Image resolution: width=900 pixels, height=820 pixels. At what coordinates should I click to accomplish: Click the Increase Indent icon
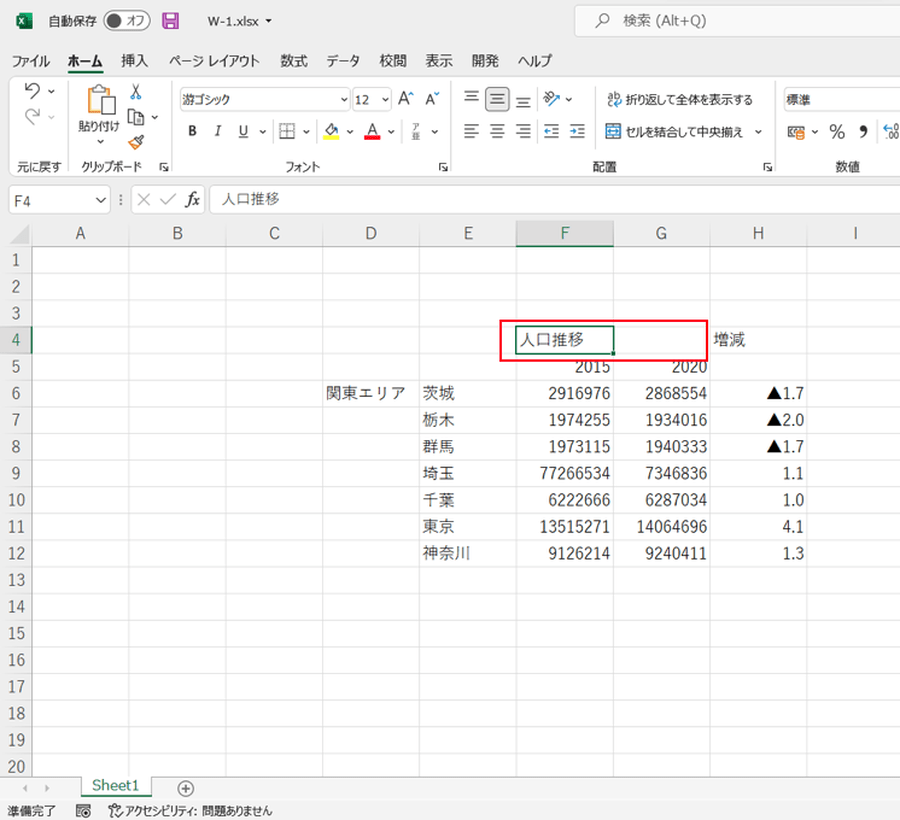[577, 132]
